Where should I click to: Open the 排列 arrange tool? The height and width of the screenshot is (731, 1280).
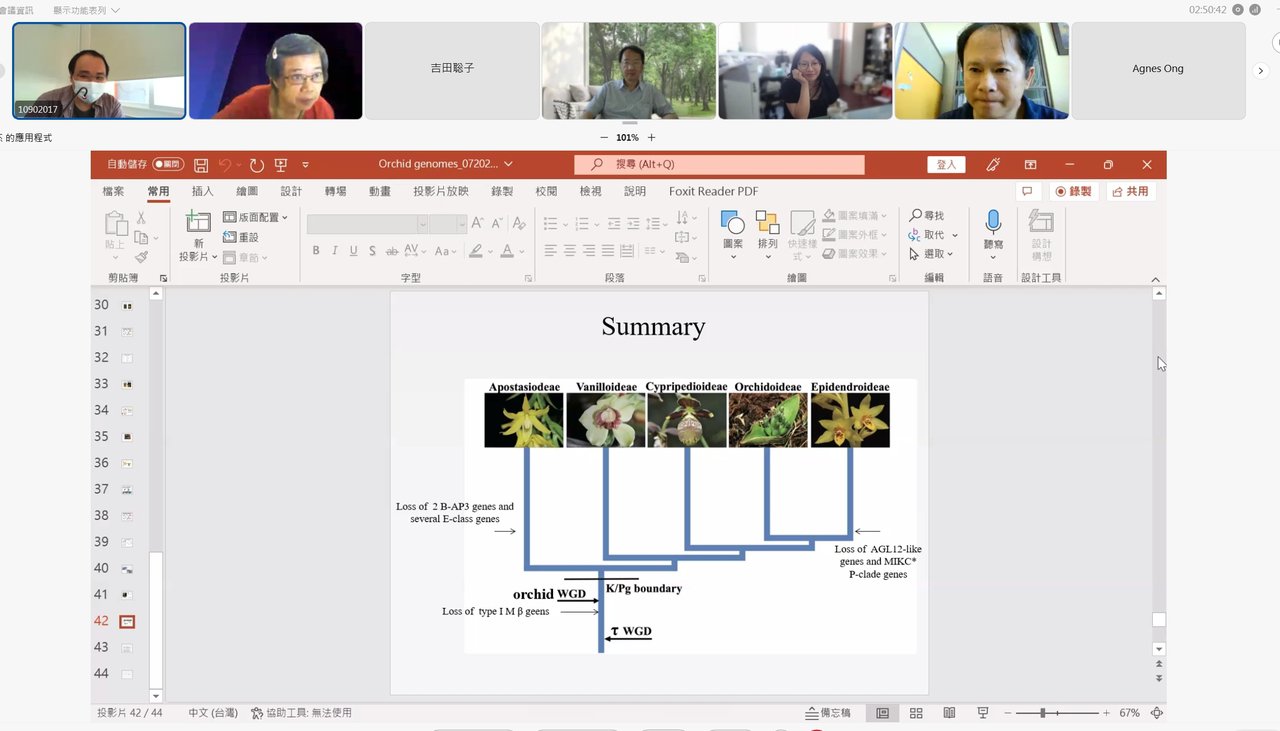768,235
